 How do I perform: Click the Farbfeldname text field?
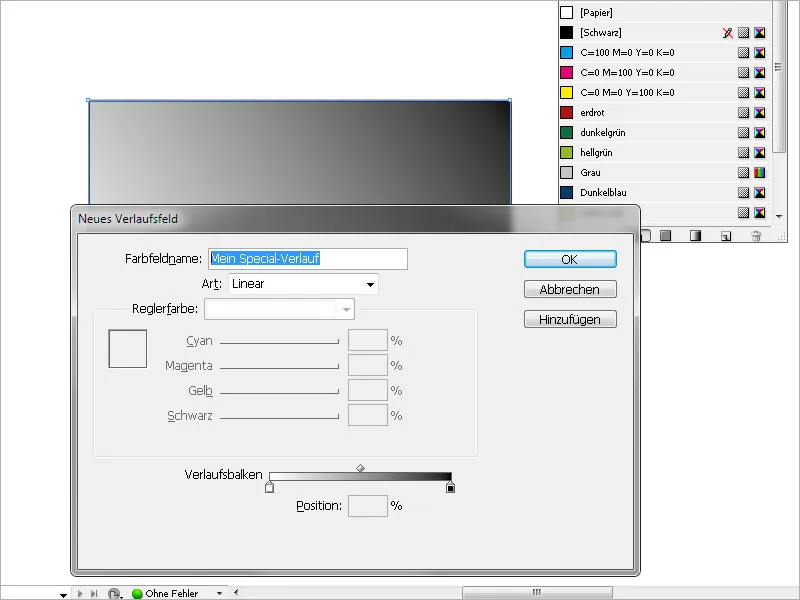[308, 259]
